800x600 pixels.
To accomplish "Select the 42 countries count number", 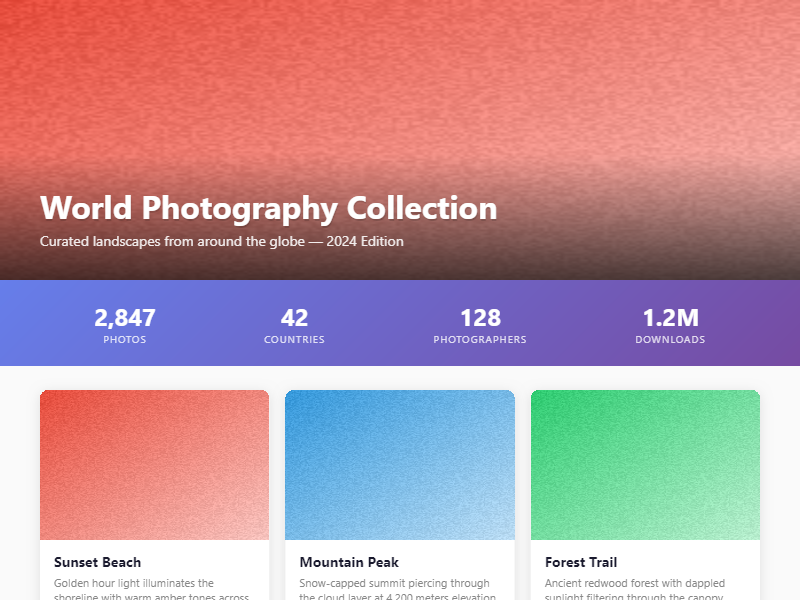I will pos(294,318).
